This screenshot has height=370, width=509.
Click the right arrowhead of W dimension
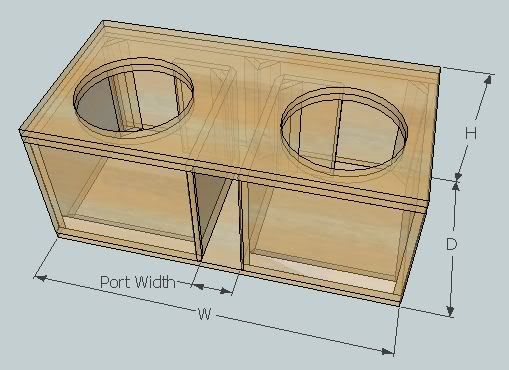click(388, 351)
